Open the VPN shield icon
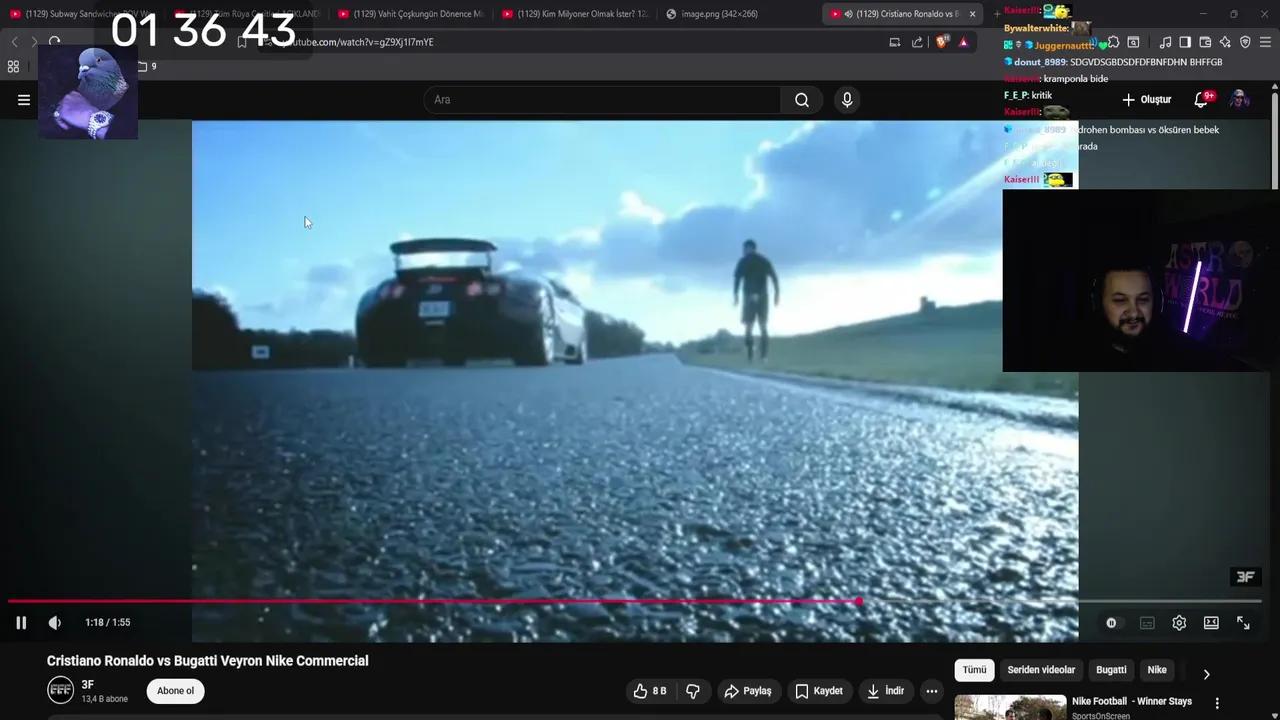 tap(1245, 42)
